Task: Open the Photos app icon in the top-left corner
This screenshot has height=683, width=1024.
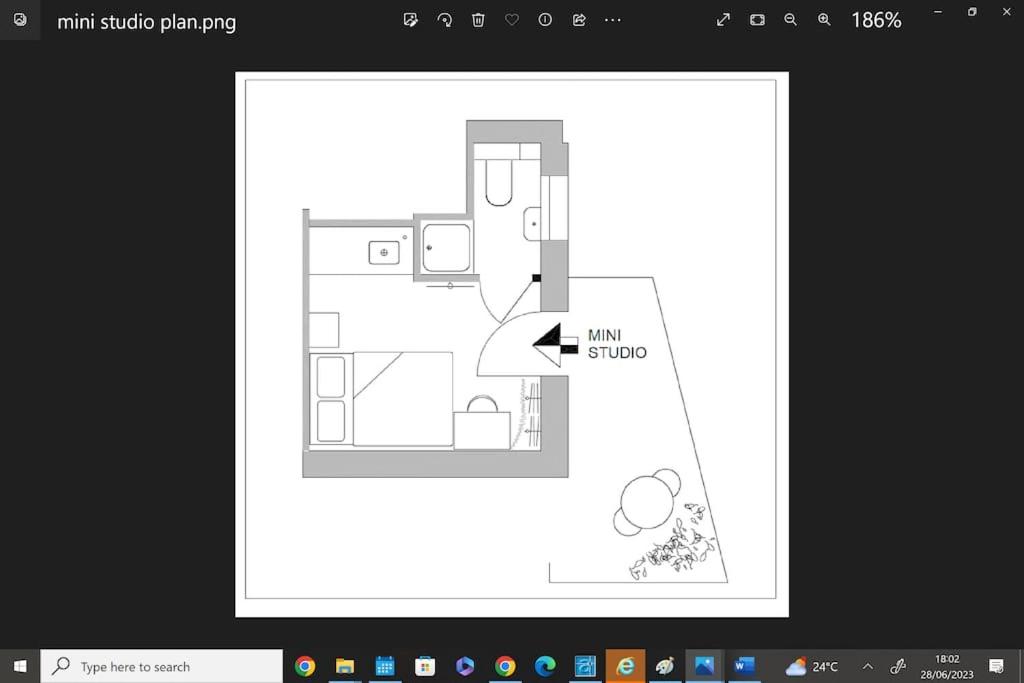Action: pyautogui.click(x=20, y=20)
